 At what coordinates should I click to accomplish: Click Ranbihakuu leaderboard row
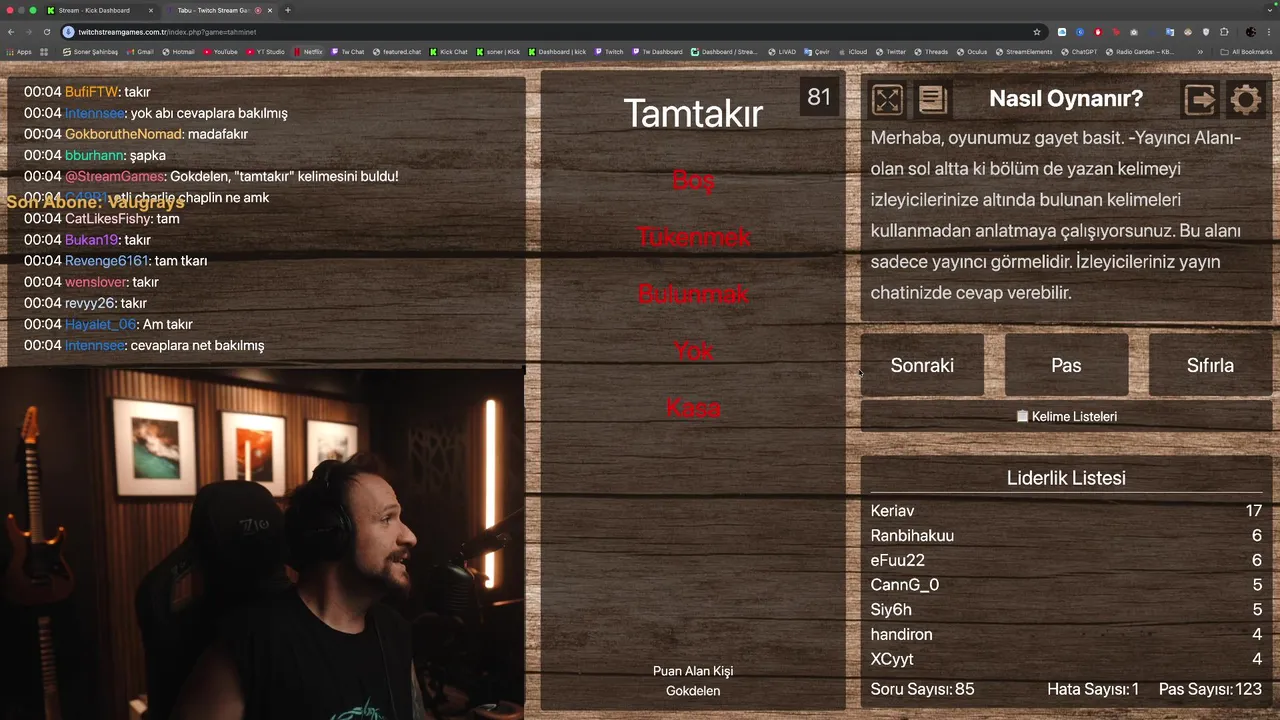1066,536
